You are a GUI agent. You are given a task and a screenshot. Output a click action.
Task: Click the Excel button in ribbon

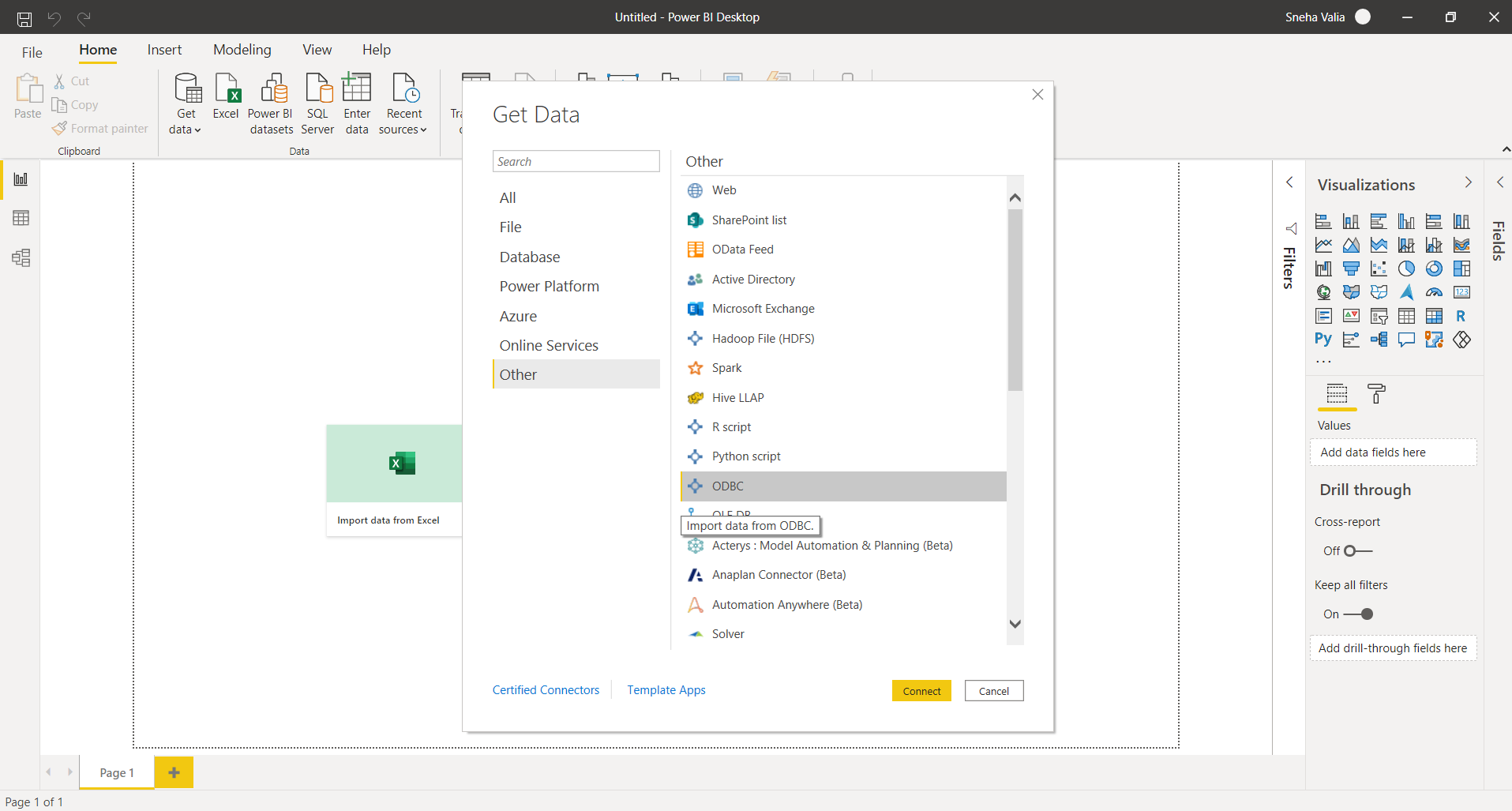coord(226,97)
